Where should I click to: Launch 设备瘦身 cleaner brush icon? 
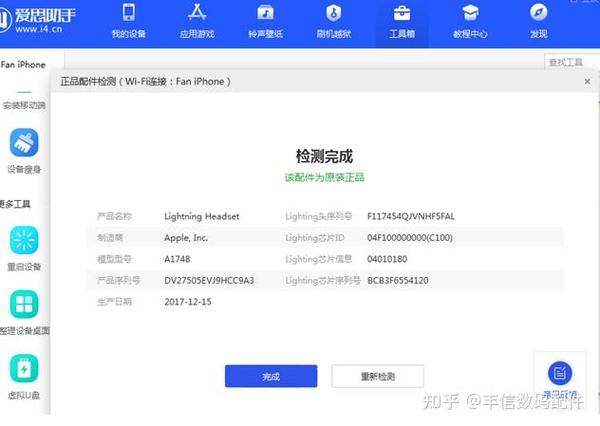[x=24, y=143]
